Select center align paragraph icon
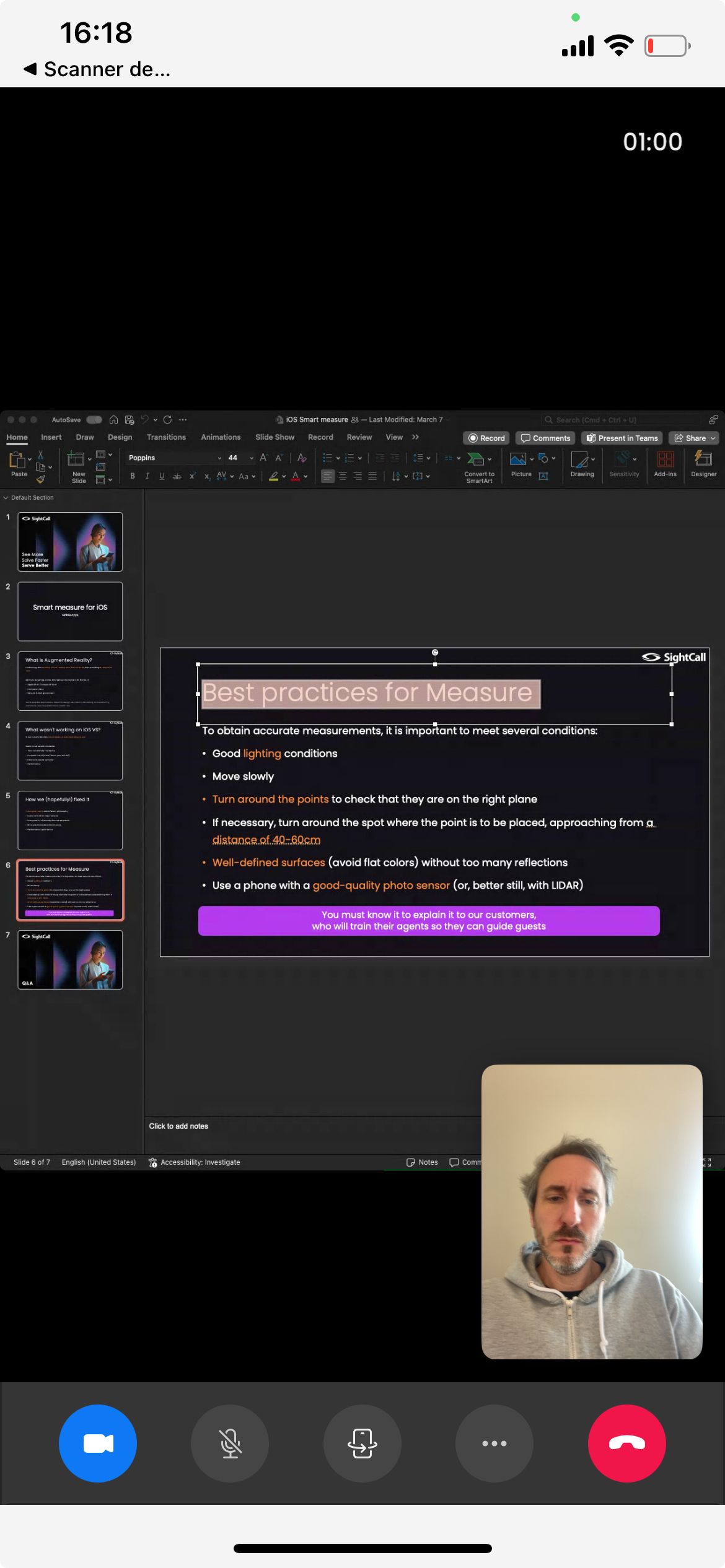This screenshot has width=725, height=1568. pos(343,476)
